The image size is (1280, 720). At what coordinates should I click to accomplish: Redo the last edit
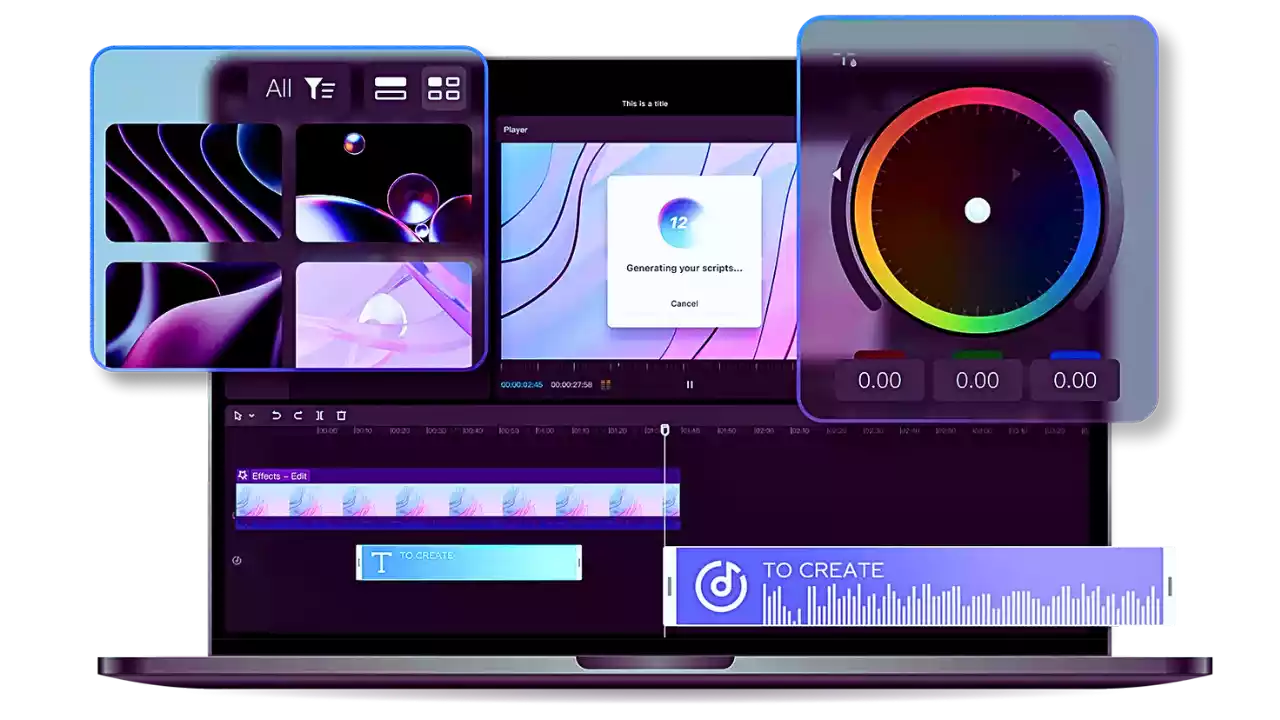point(298,414)
